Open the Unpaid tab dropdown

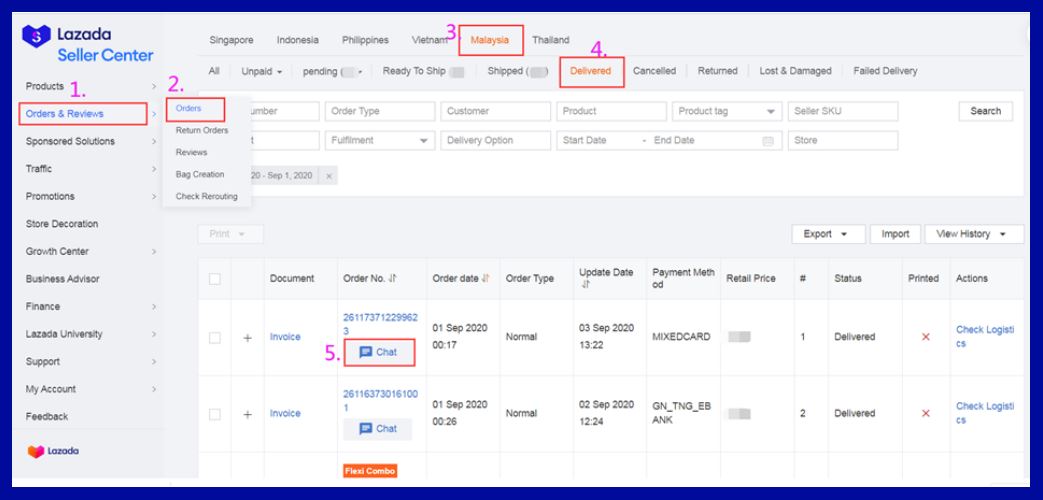tap(261, 71)
